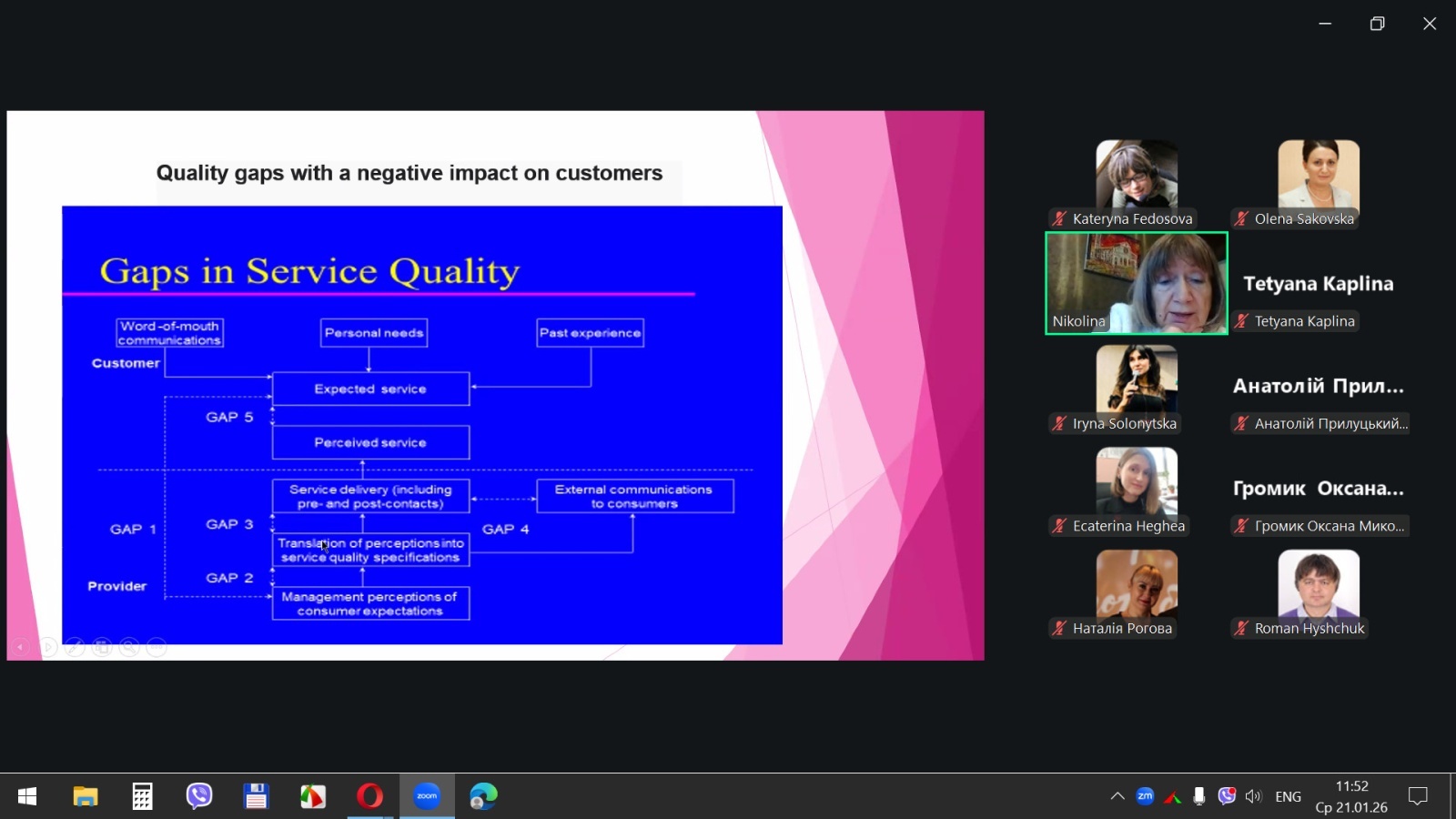Image resolution: width=1456 pixels, height=819 pixels.
Task: Select Nikolina's active speaker video tile
Action: [1137, 283]
